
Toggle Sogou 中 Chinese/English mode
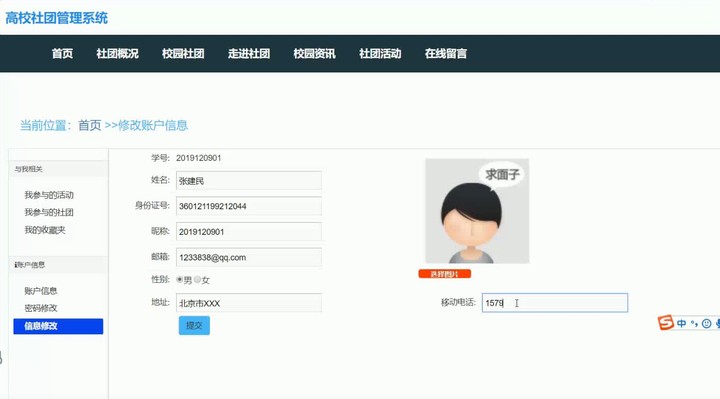pyautogui.click(x=681, y=323)
